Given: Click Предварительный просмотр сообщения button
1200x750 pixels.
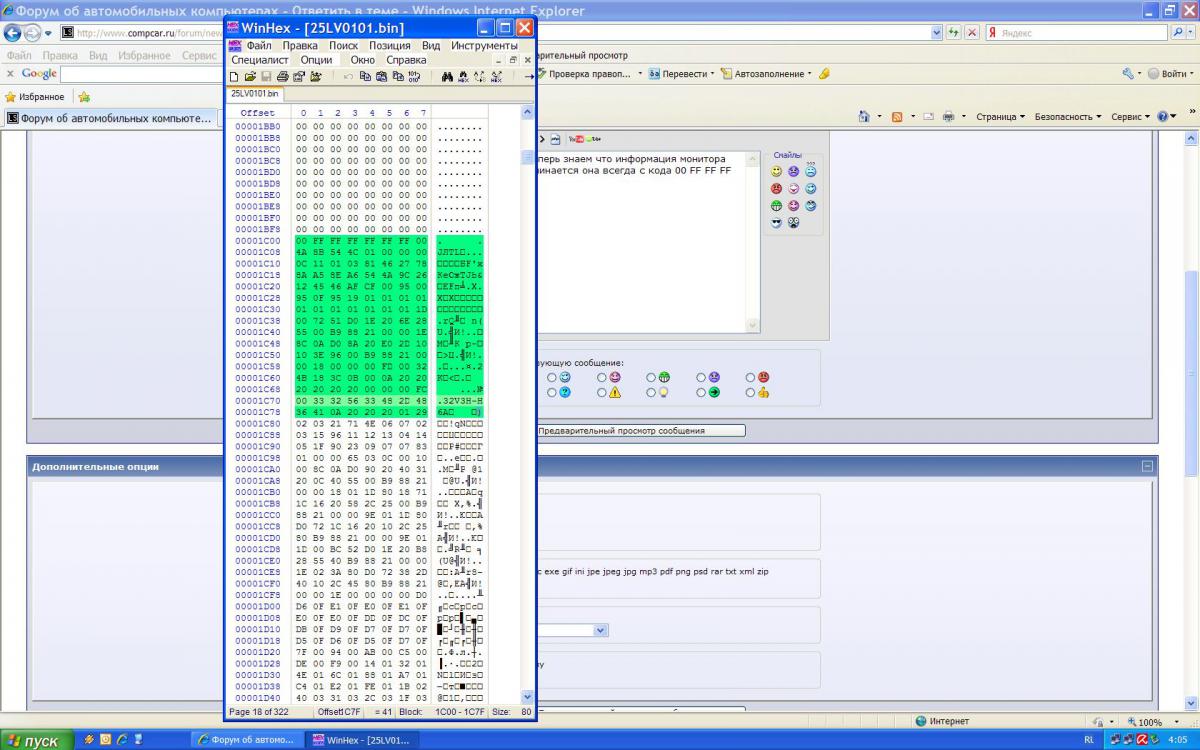Looking at the screenshot, I should click(640, 431).
